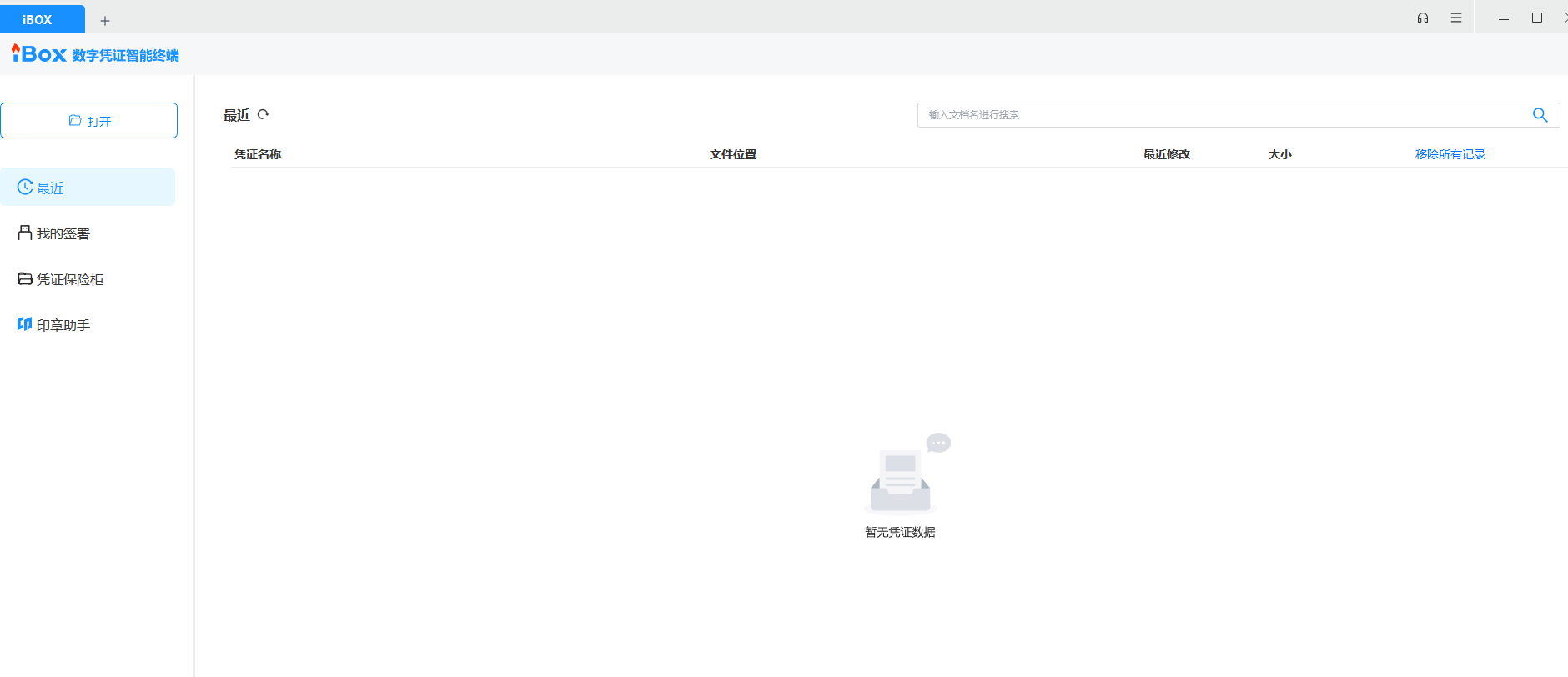This screenshot has width=1568, height=677.
Task: Click the 凭证名称 column header
Action: [258, 154]
